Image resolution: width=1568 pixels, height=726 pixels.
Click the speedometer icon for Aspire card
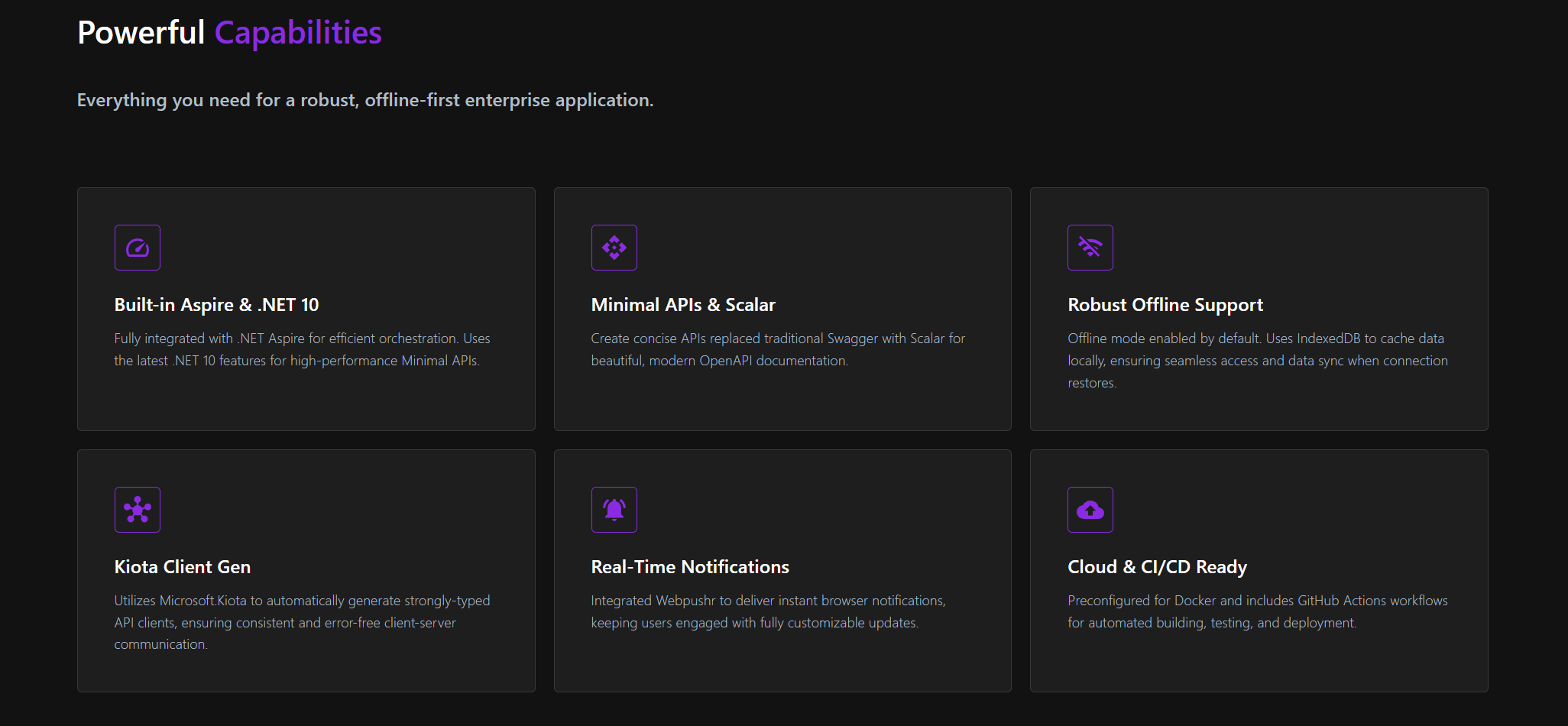tap(138, 248)
